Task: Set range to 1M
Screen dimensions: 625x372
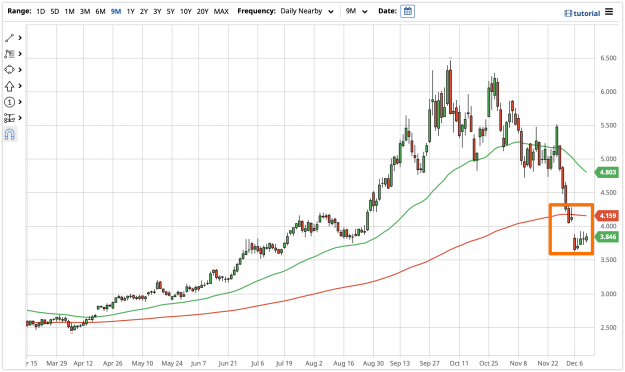Action: [69, 12]
